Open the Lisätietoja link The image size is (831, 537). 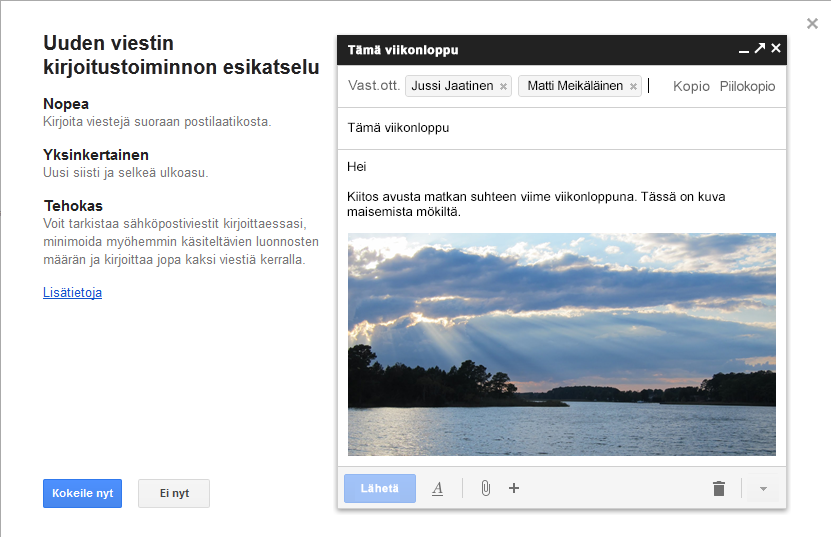pos(72,293)
